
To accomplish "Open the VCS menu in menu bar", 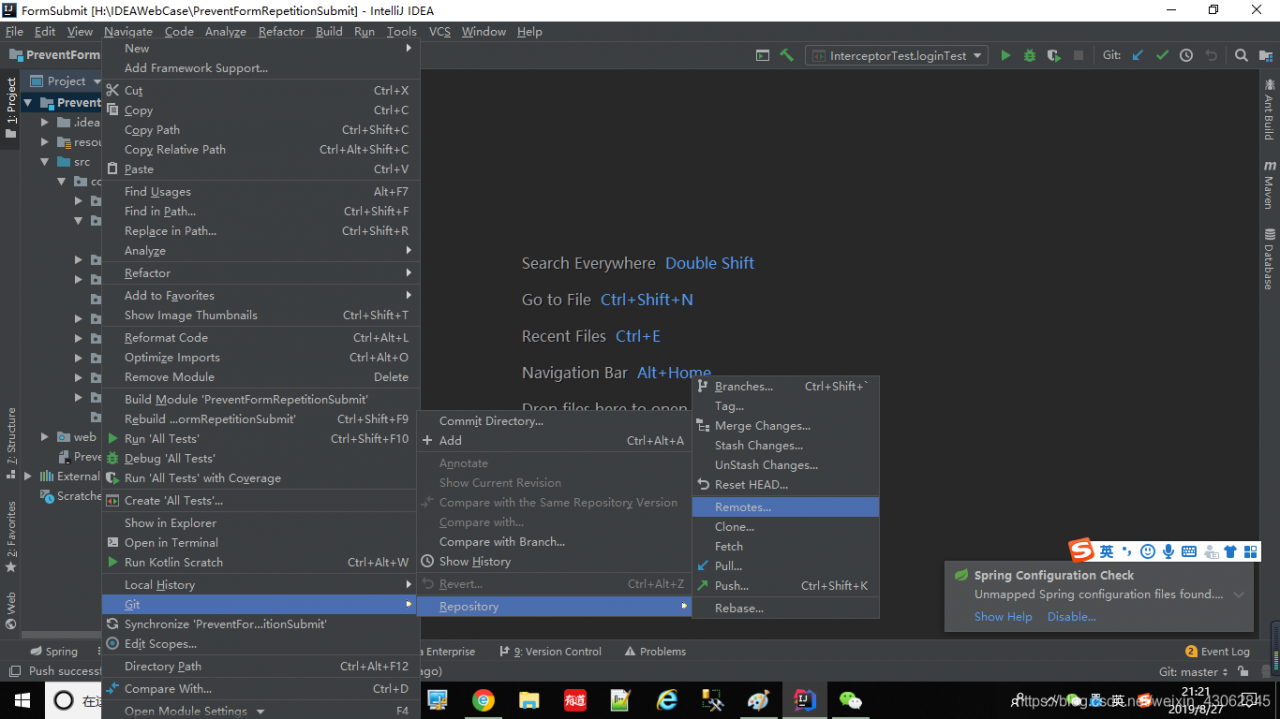I will coord(440,31).
